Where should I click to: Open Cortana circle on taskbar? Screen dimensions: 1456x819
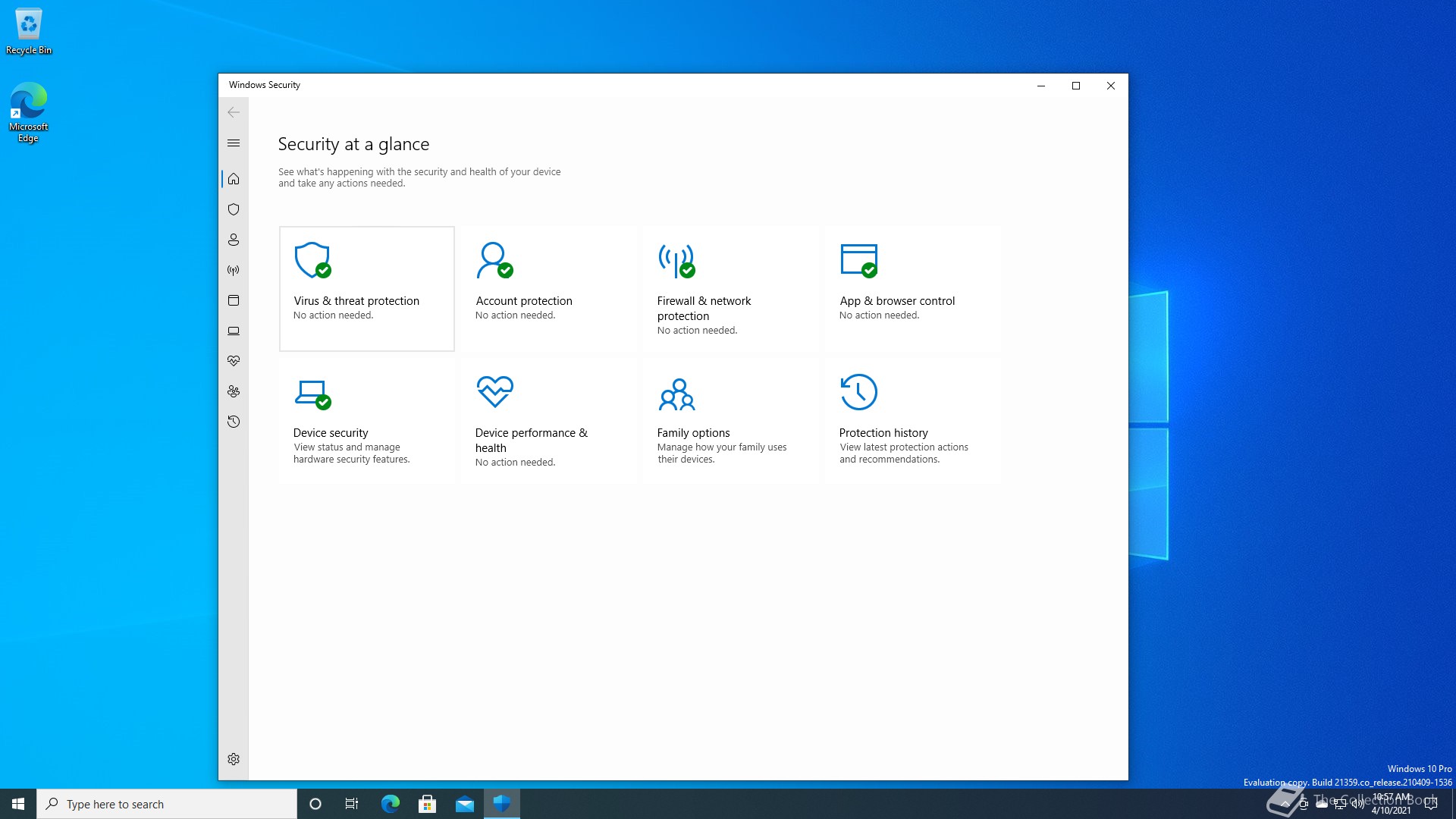pos(315,804)
